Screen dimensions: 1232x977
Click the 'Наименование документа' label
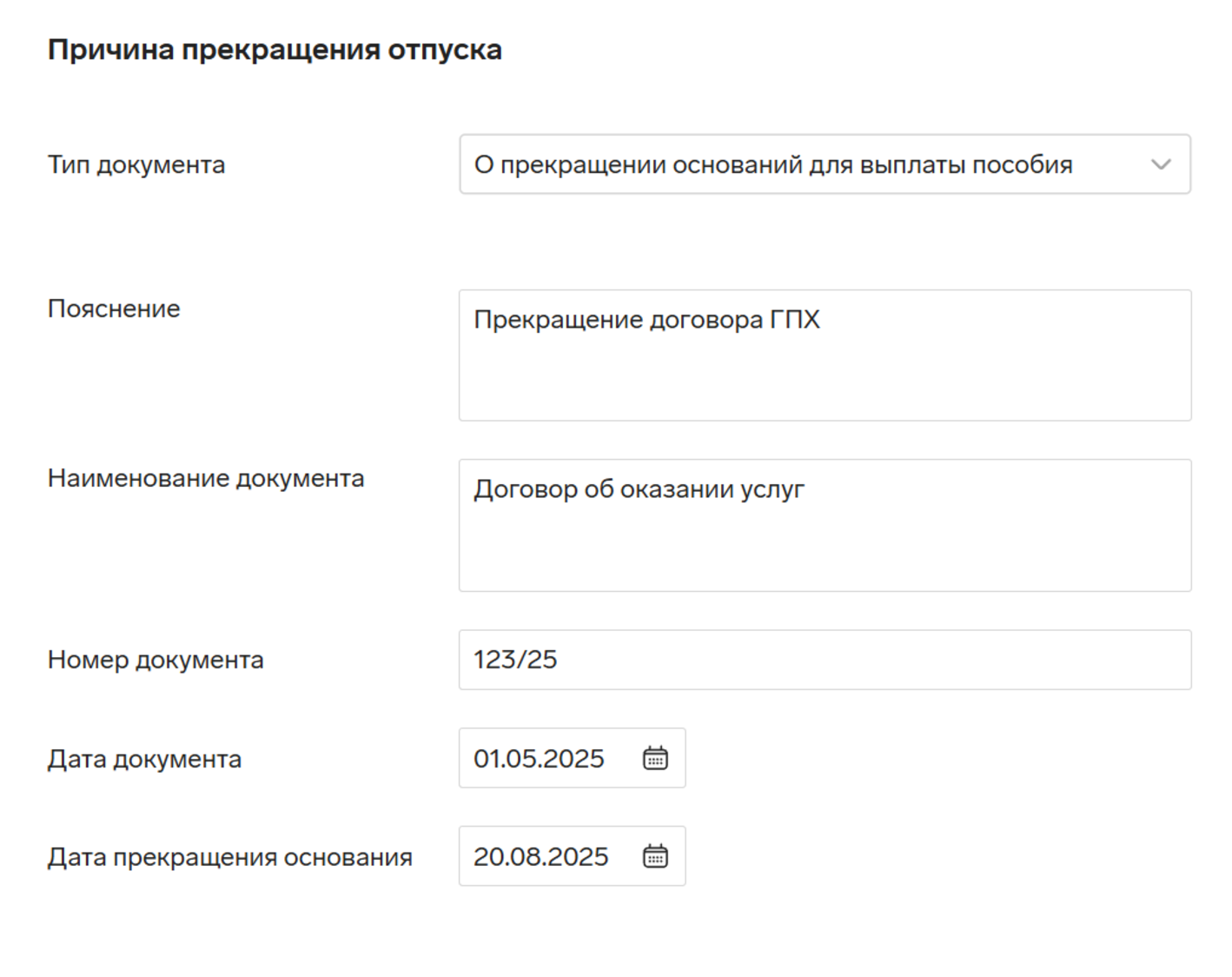click(206, 478)
